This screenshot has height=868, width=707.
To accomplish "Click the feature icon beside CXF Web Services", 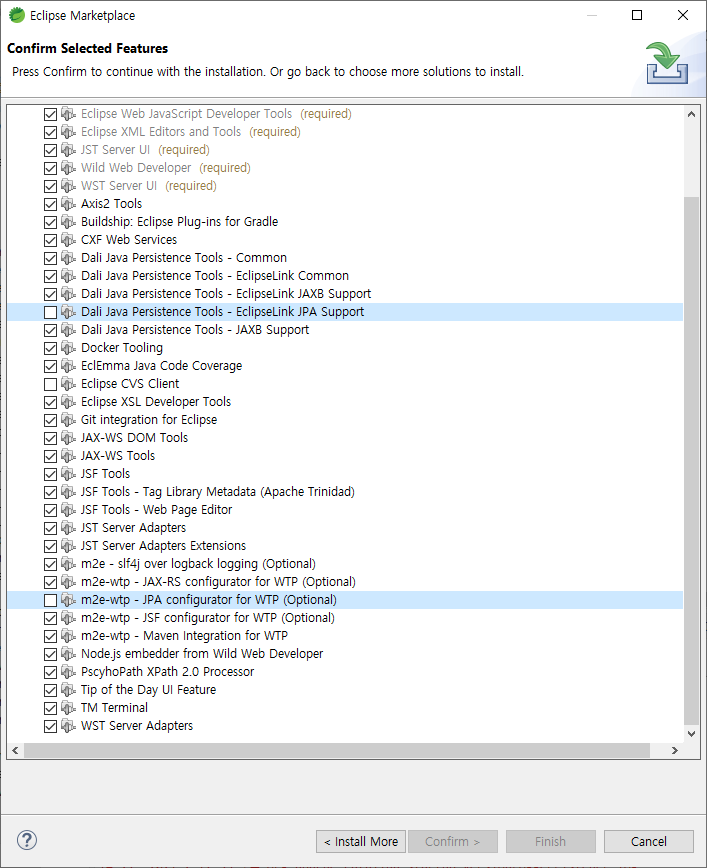I will (x=68, y=240).
